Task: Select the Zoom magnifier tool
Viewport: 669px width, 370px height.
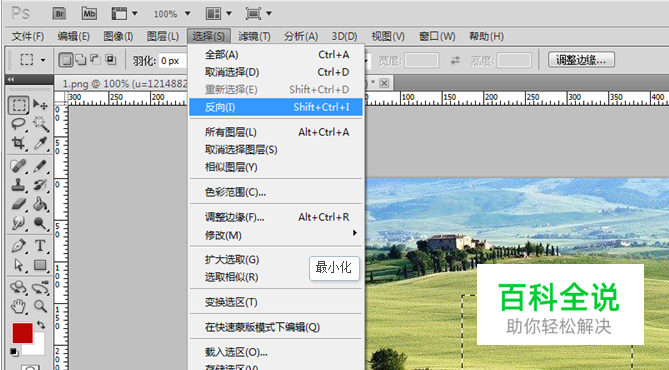Action: click(40, 306)
